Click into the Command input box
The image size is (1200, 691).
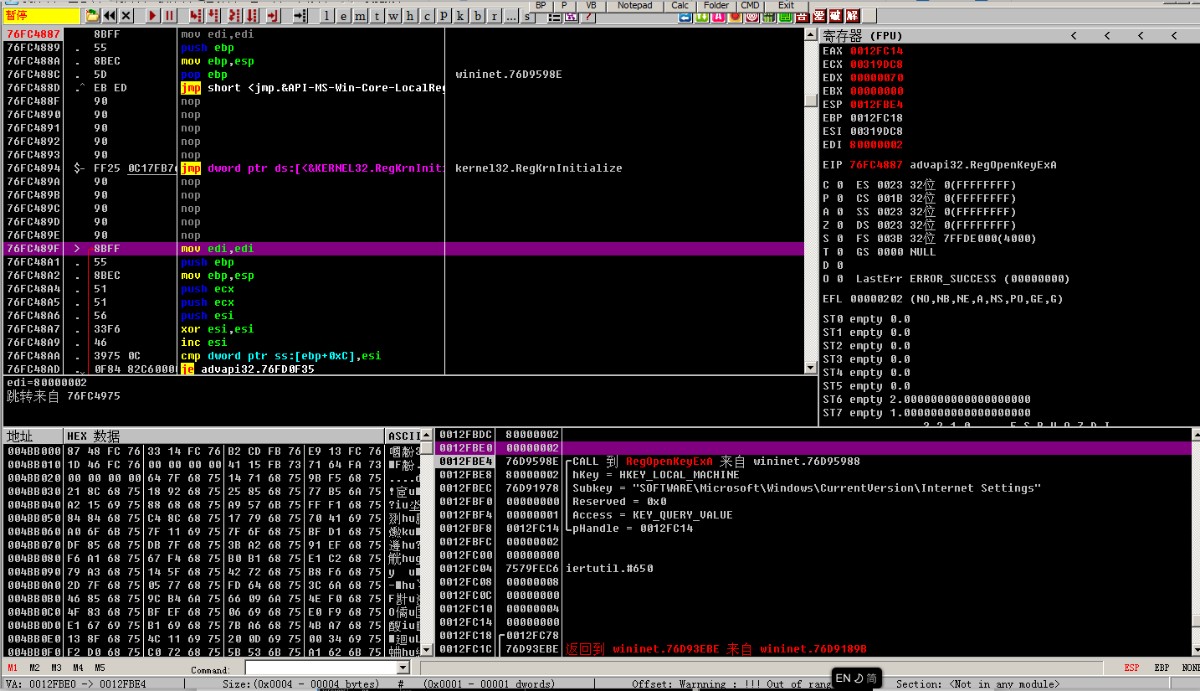320,667
